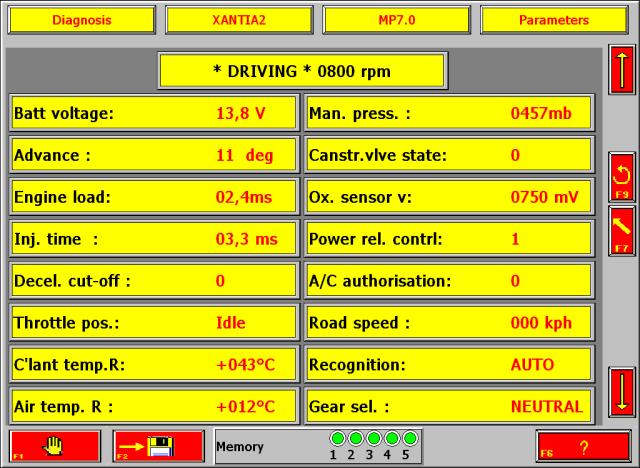This screenshot has height=468, width=640.
Task: Select memory indicator 2
Action: point(356,439)
